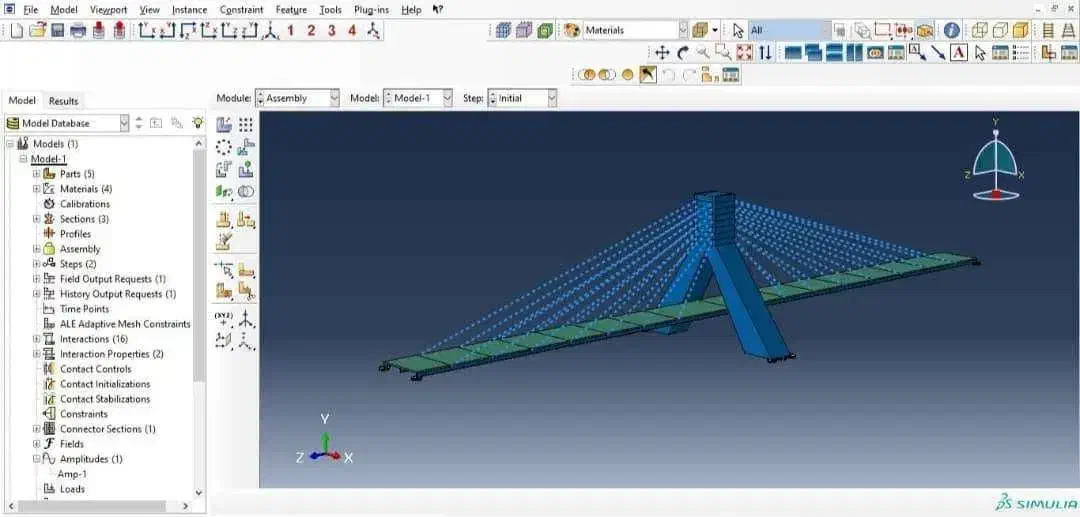Click the Print icon in toolbar
Image resolution: width=1080 pixels, height=517 pixels.
78,30
